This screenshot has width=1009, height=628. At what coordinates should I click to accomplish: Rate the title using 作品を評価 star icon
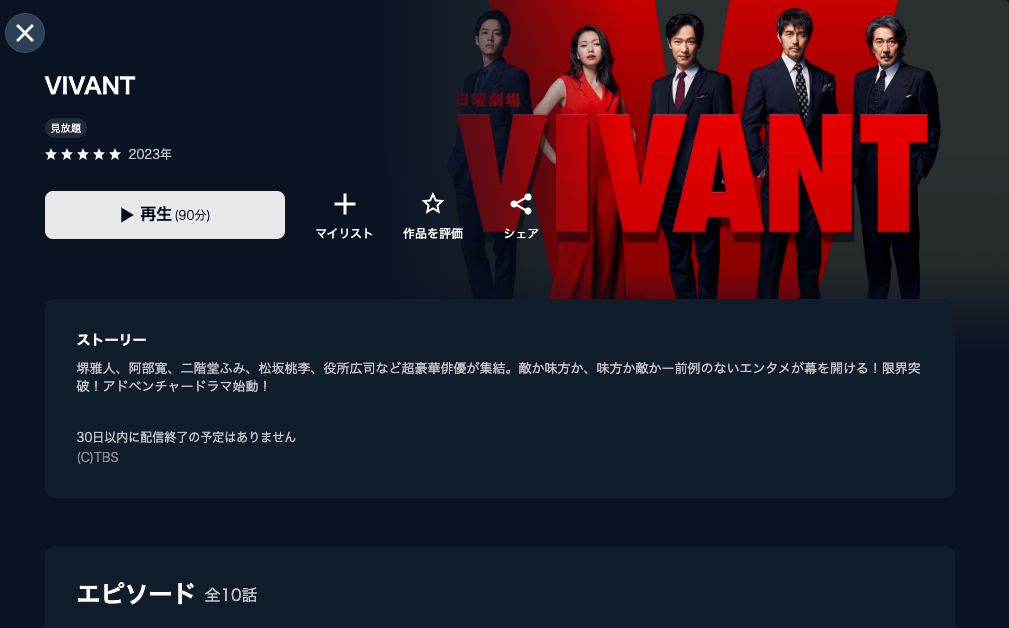(432, 204)
